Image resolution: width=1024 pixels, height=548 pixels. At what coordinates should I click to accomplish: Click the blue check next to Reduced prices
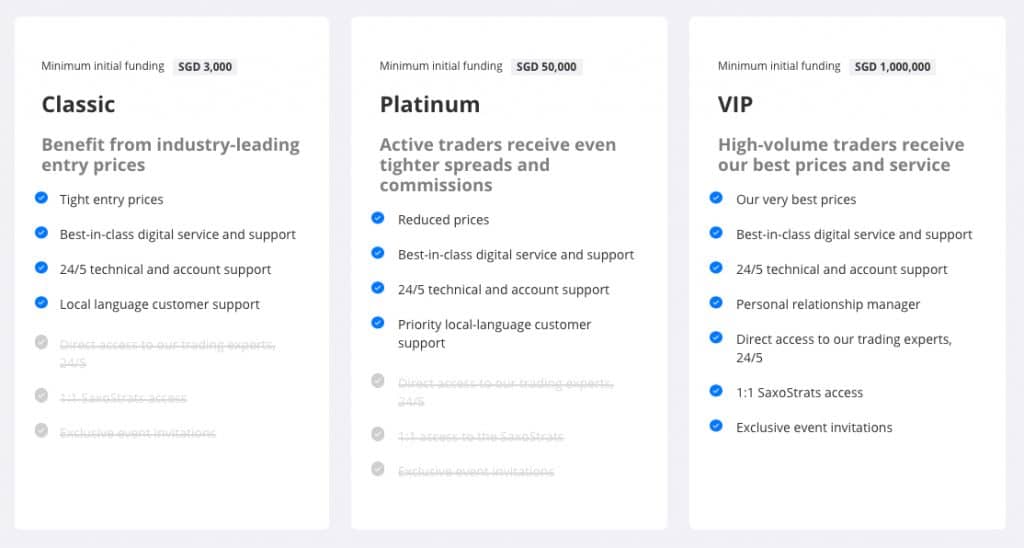click(377, 218)
